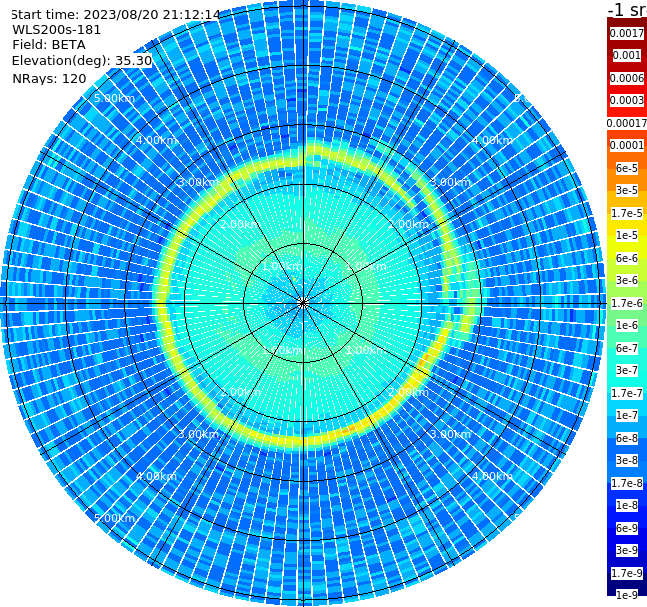Select the Field: BETA label
Viewport: 647px width, 607px height.
(x=49, y=45)
